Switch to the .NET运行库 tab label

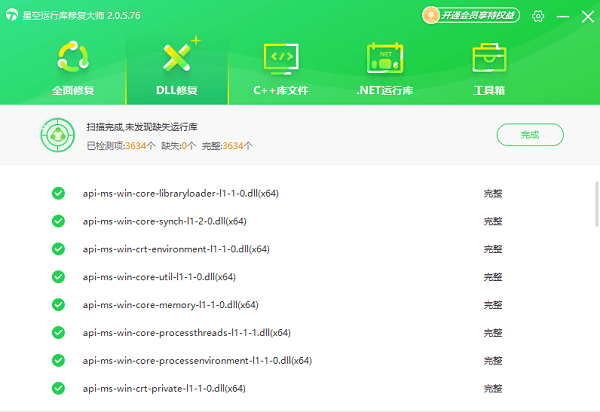[385, 91]
